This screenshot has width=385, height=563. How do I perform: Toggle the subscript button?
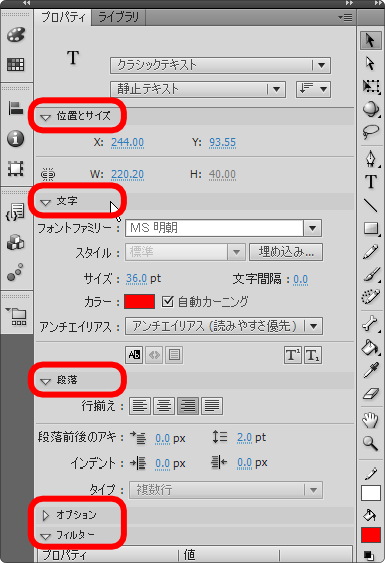313,355
